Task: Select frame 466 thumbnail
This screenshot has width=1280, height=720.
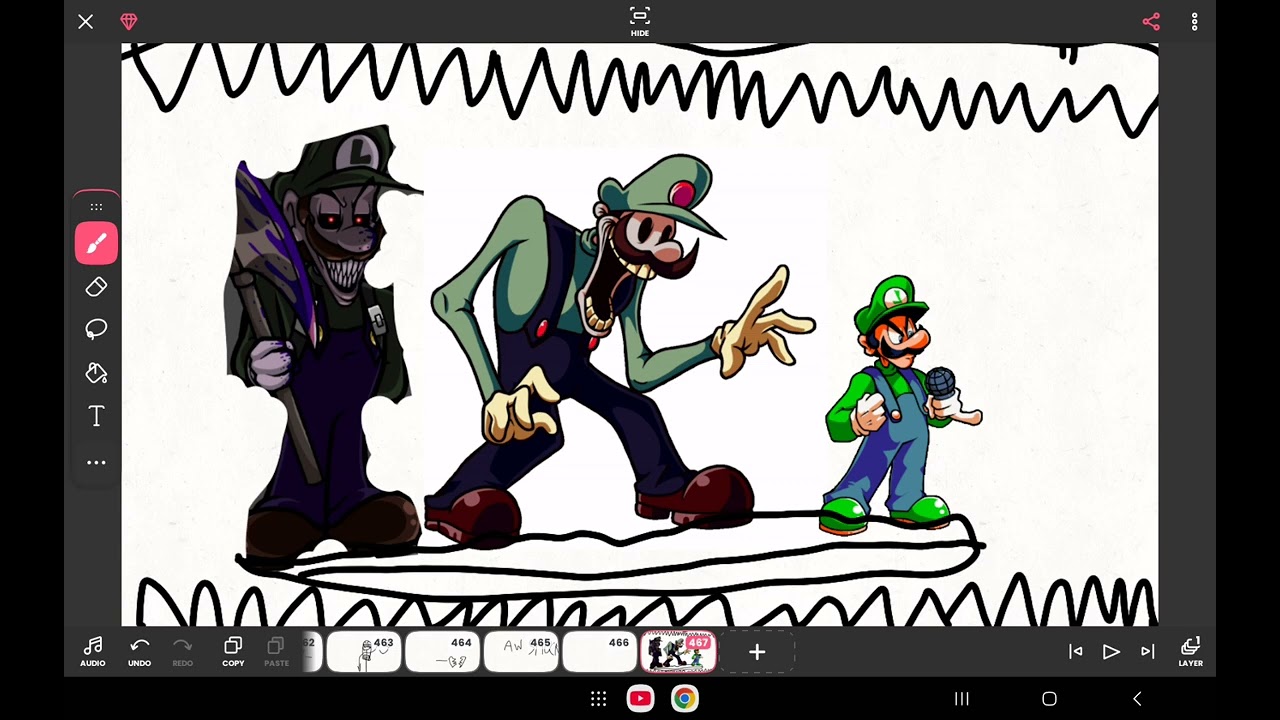Action: 599,652
